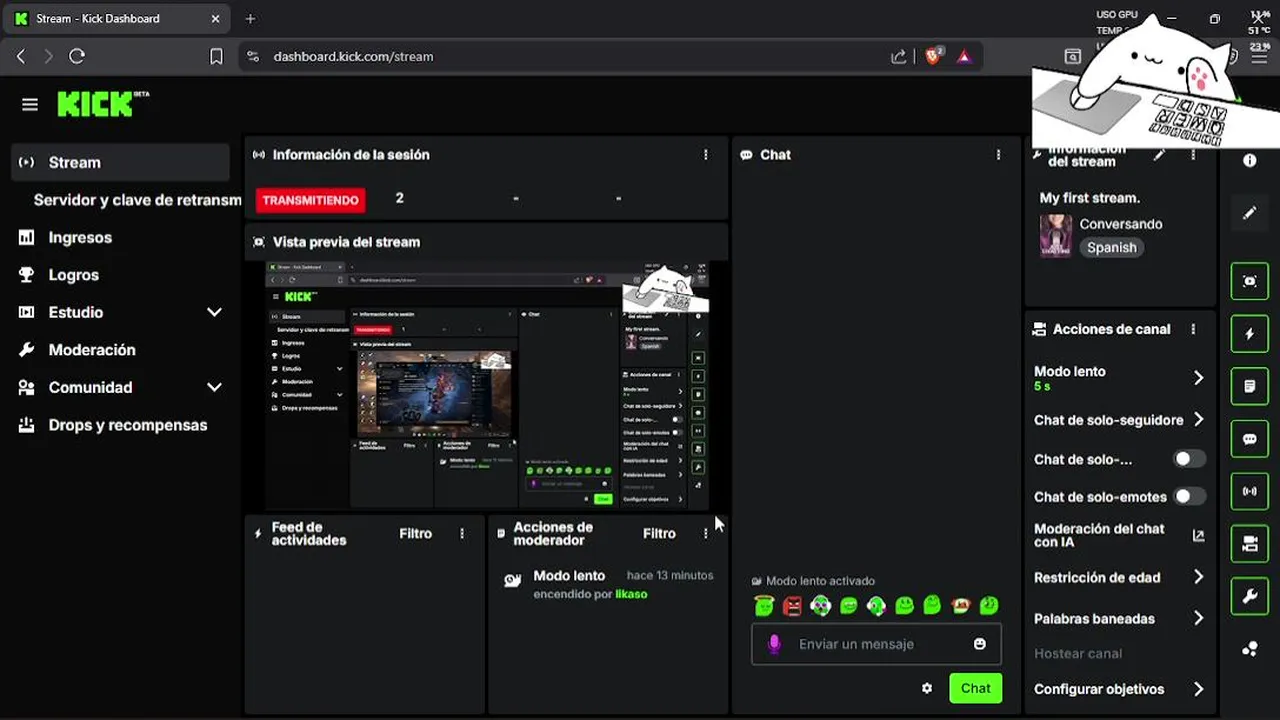Open Servidor y clave de retransmisión
This screenshot has height=720, width=1280.
137,200
